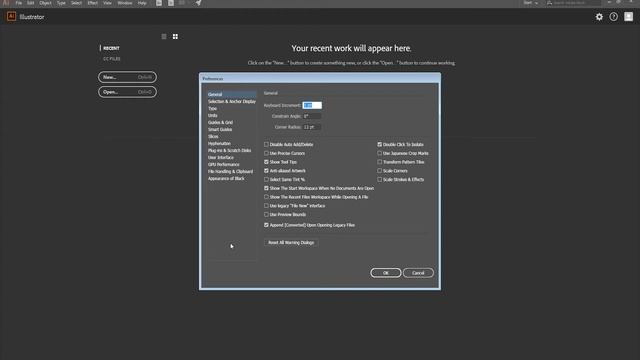Open the Edit menu
The width and height of the screenshot is (640, 360).
(x=31, y=3)
